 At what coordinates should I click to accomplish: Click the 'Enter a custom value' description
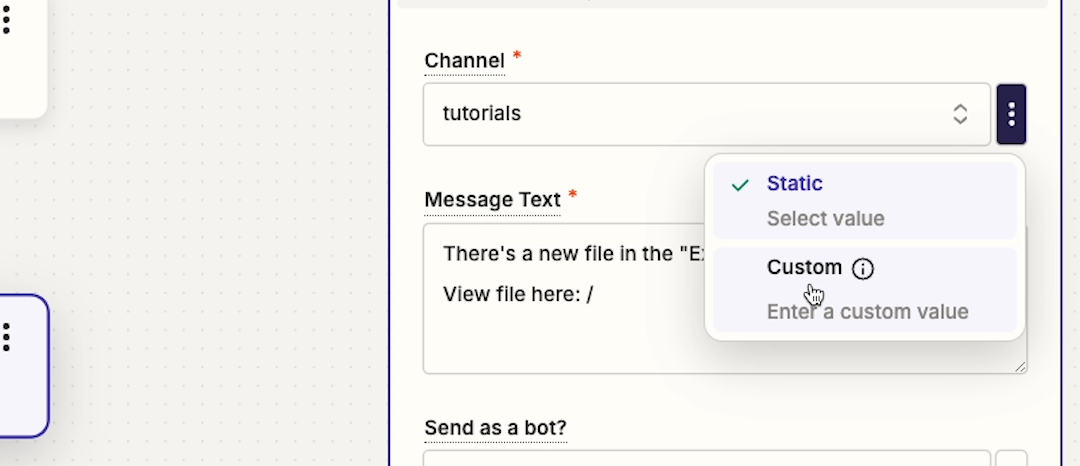tap(867, 312)
